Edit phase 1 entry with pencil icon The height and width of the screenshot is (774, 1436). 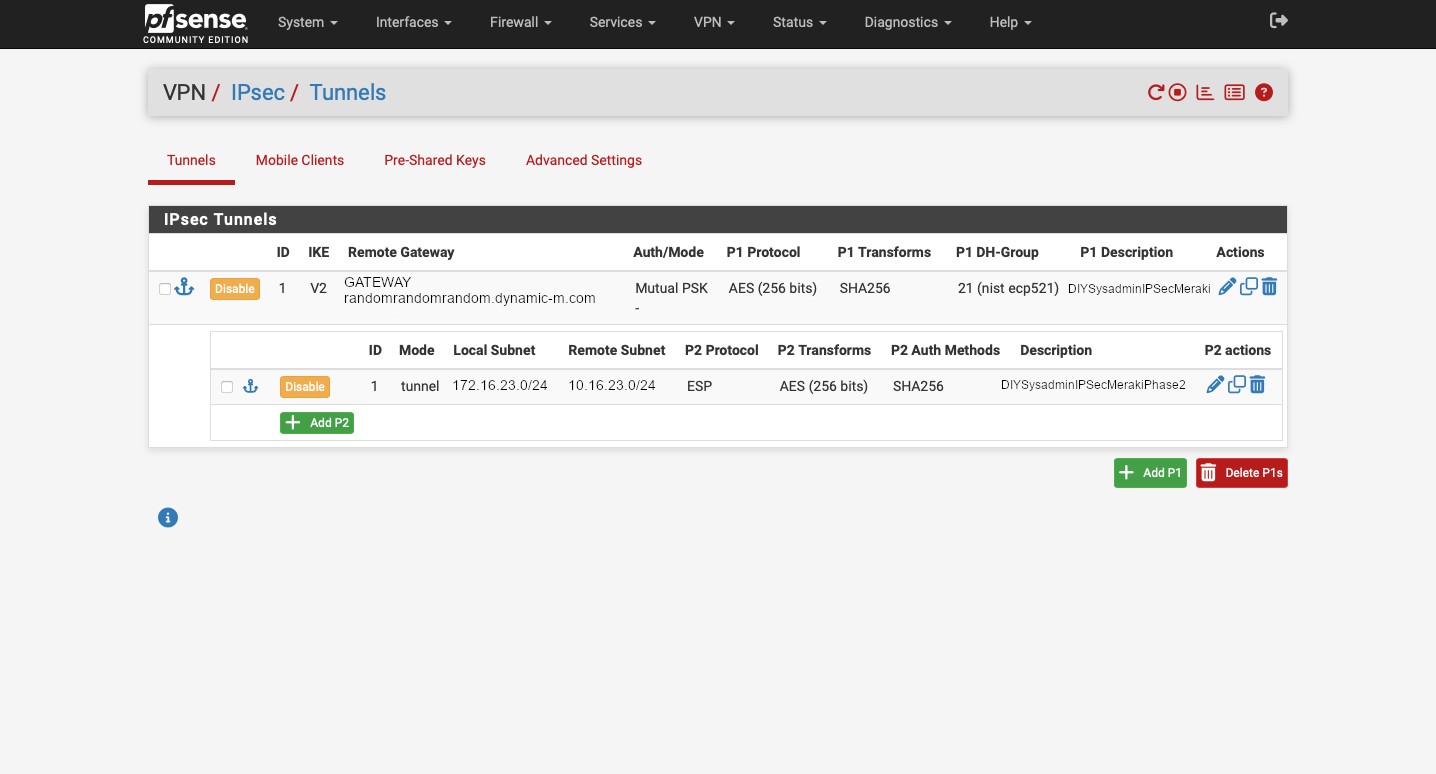coord(1227,287)
